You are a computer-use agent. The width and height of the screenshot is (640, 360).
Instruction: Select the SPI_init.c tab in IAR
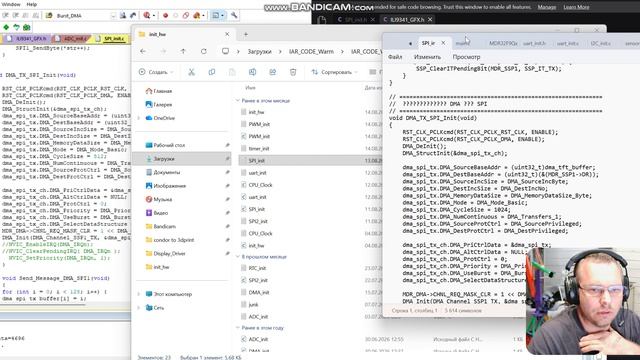point(111,39)
